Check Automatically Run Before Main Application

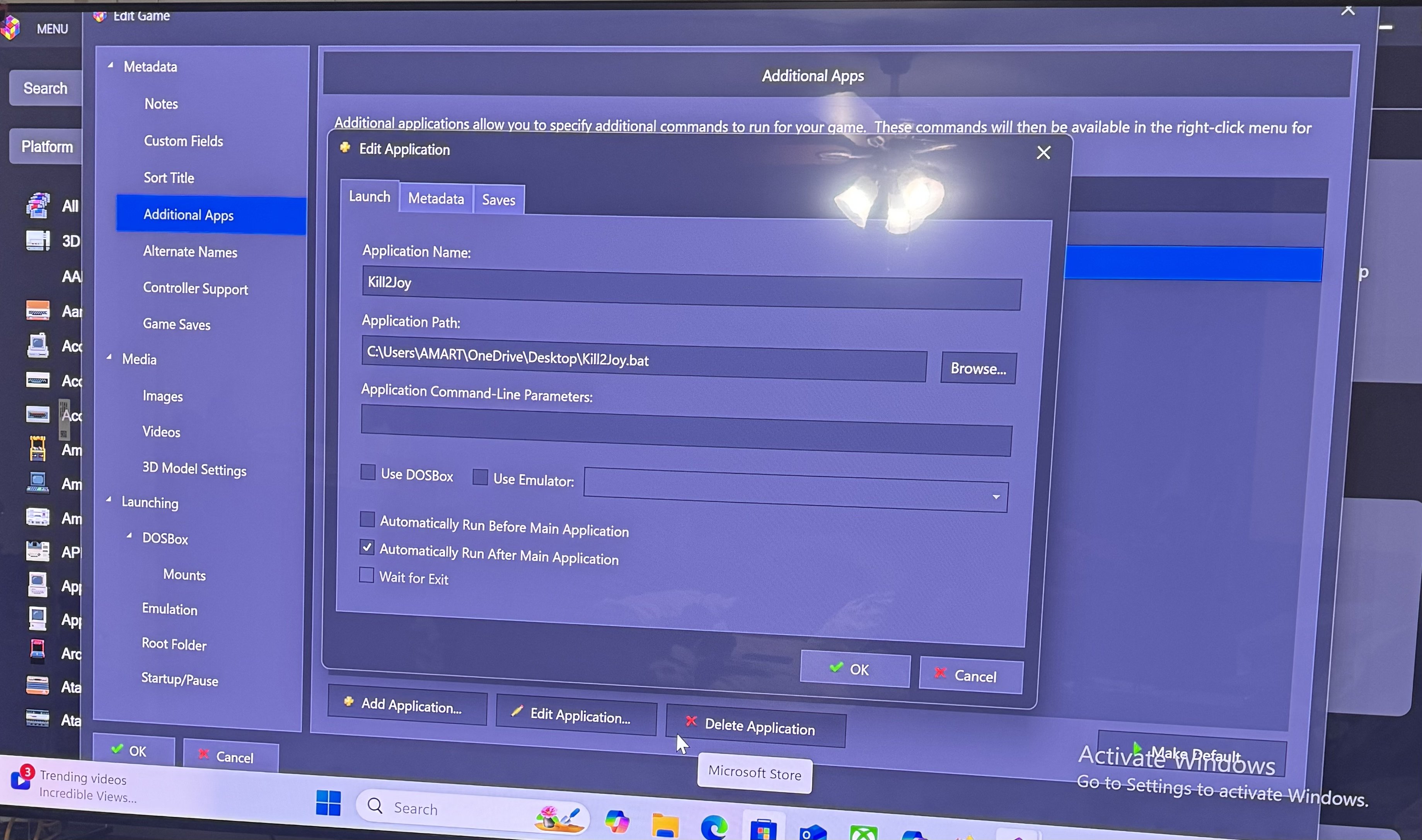[367, 519]
